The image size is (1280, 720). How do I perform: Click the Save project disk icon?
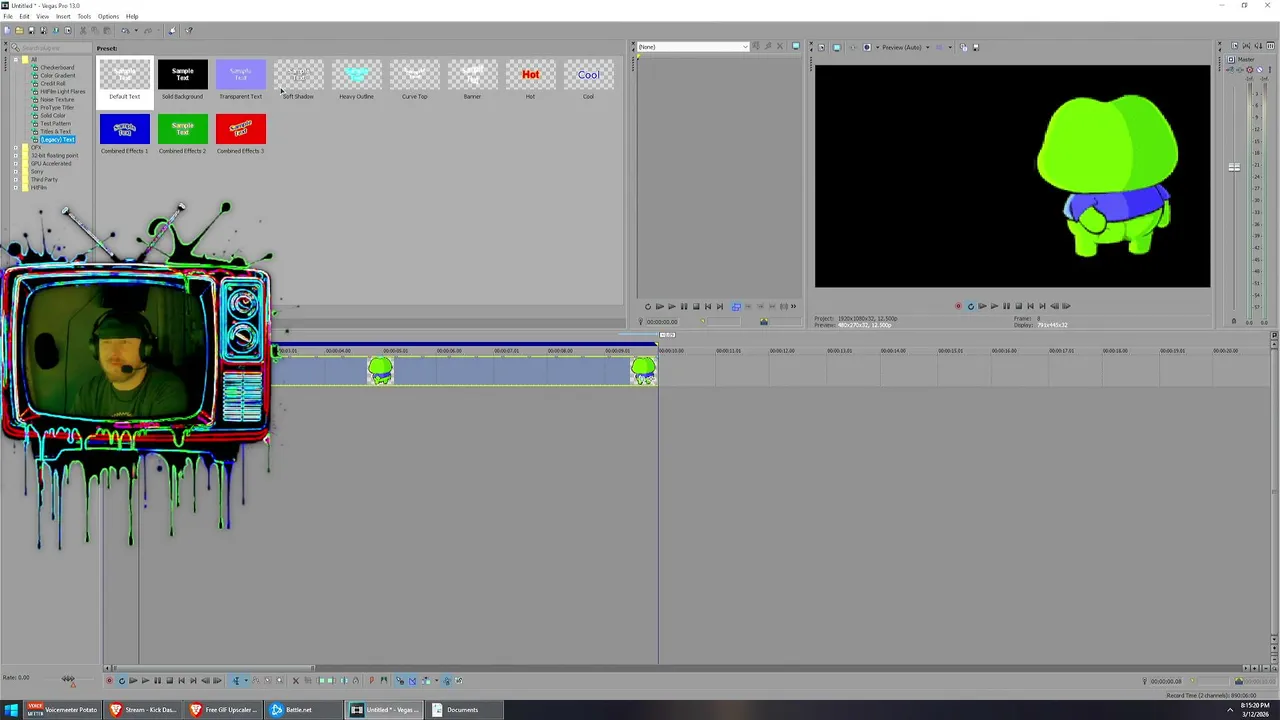(31, 30)
